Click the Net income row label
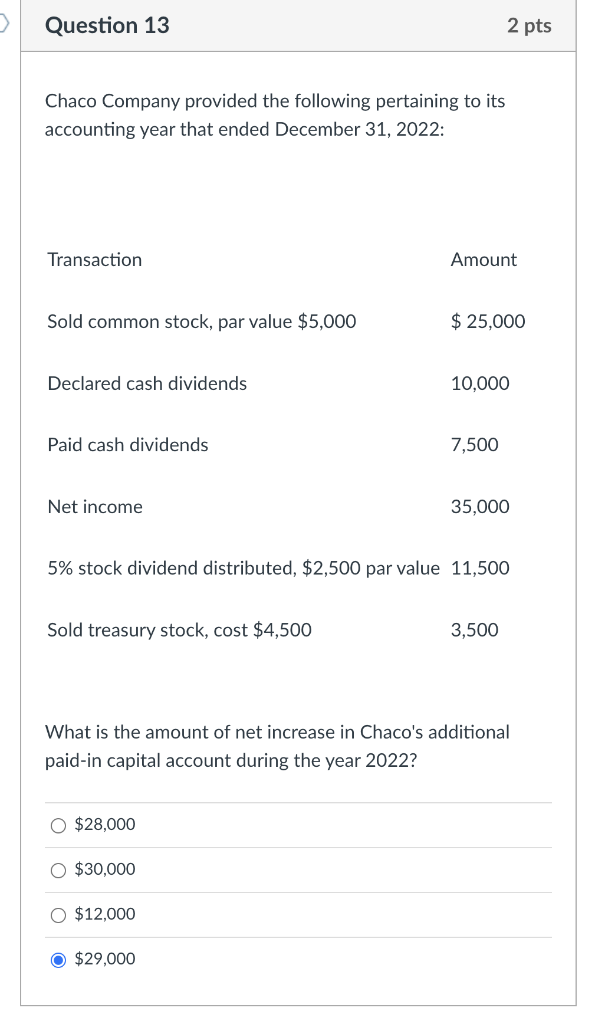This screenshot has height=1024, width=605. 95,507
